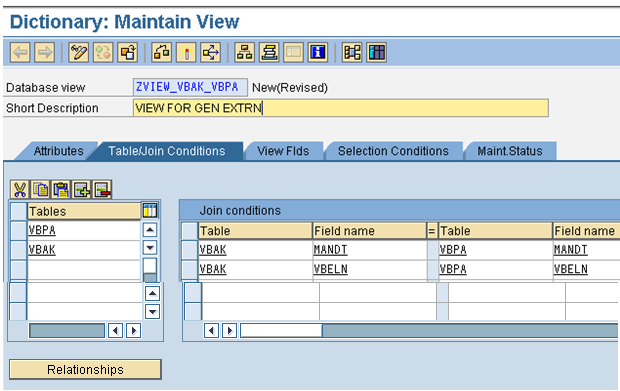Click the Back arrow toolbar icon
Image resolution: width=620 pixels, height=391 pixels.
pos(20,52)
